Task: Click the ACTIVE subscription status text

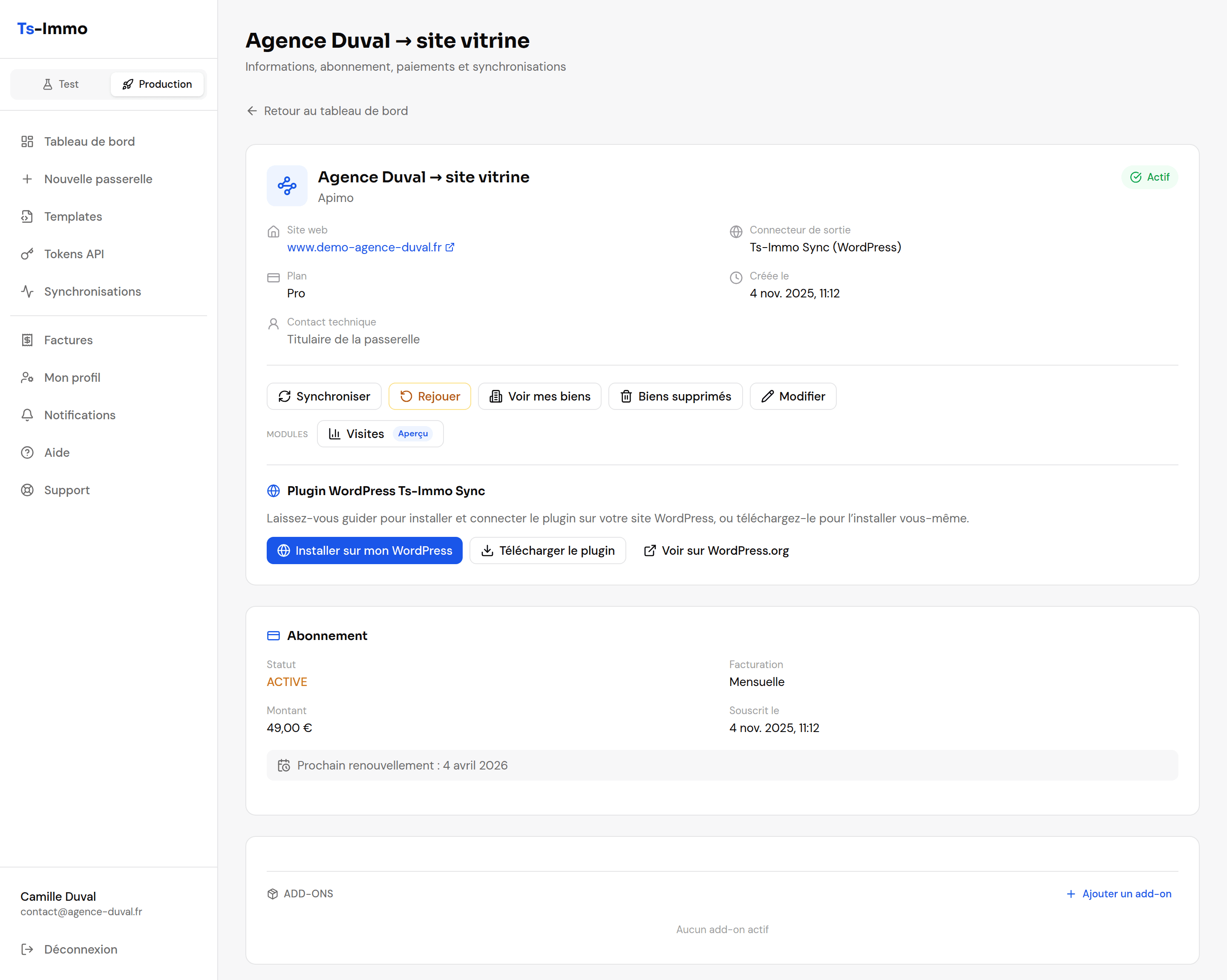Action: pos(287,682)
